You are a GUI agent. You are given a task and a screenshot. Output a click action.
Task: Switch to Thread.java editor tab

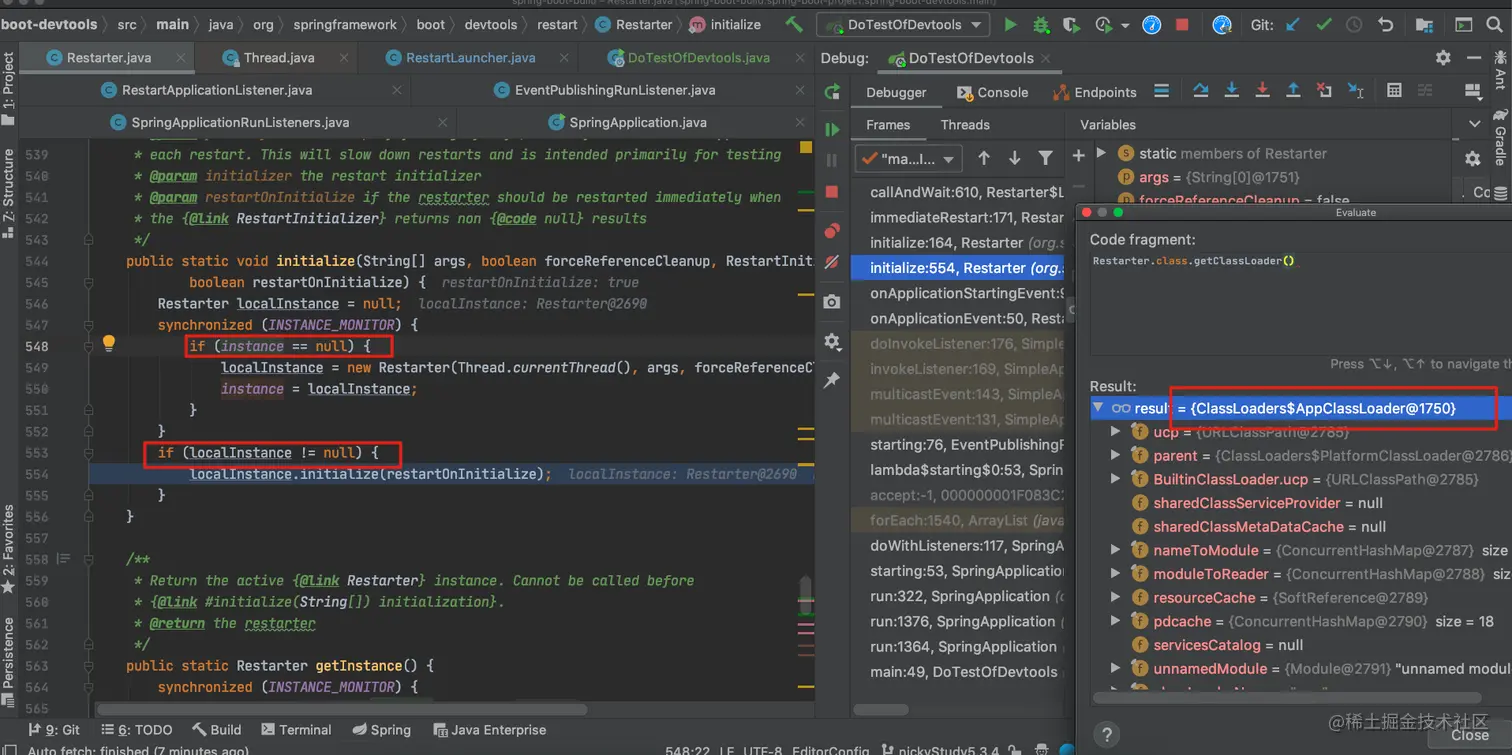click(279, 58)
